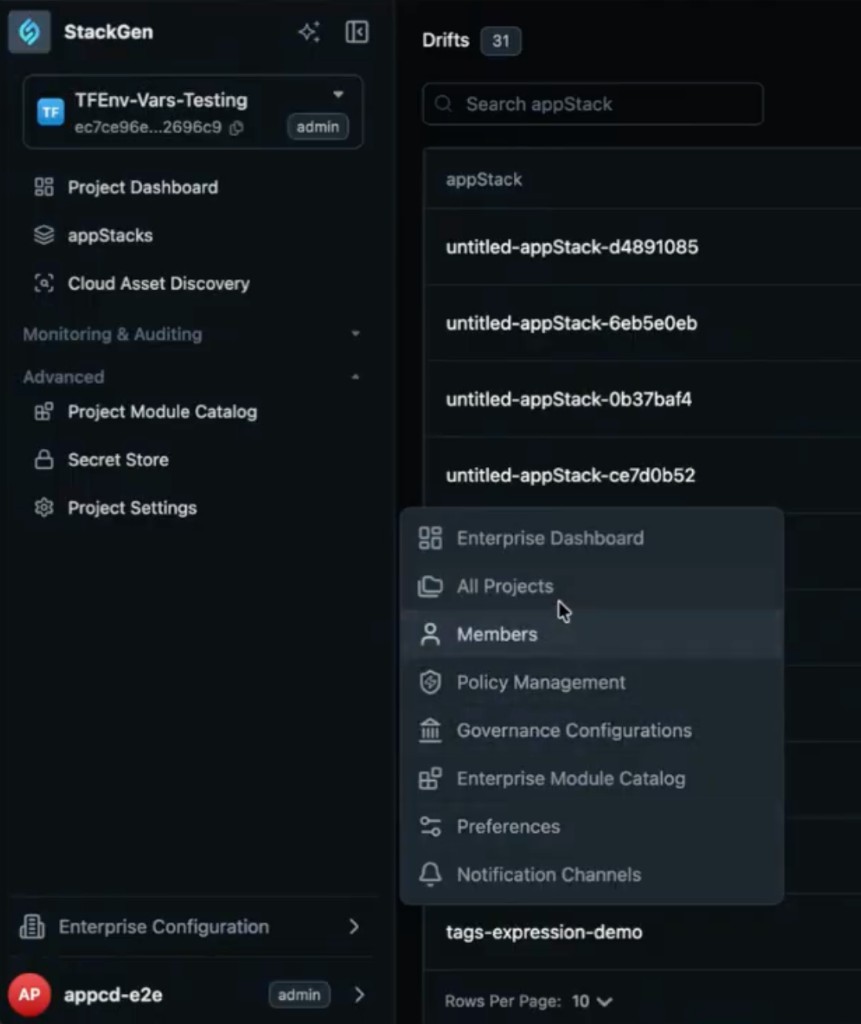
Task: Expand the Monitoring & Auditing section
Action: click(x=355, y=334)
